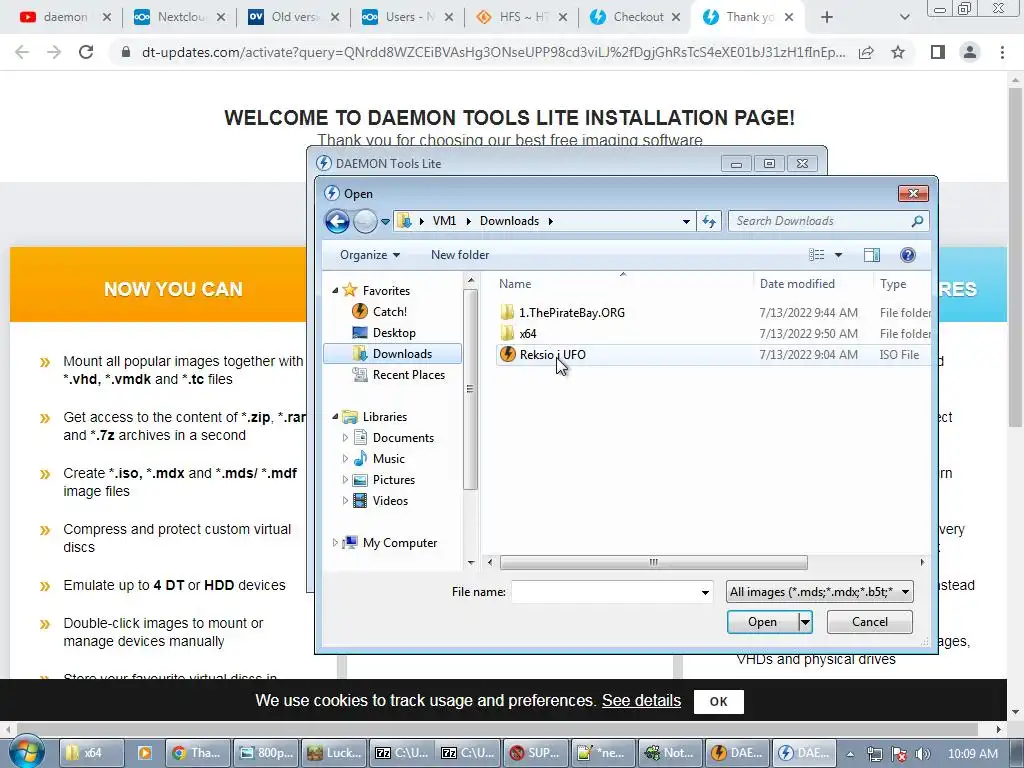The image size is (1024, 768).
Task: Select Catch! in Favorites
Action: [x=390, y=312]
